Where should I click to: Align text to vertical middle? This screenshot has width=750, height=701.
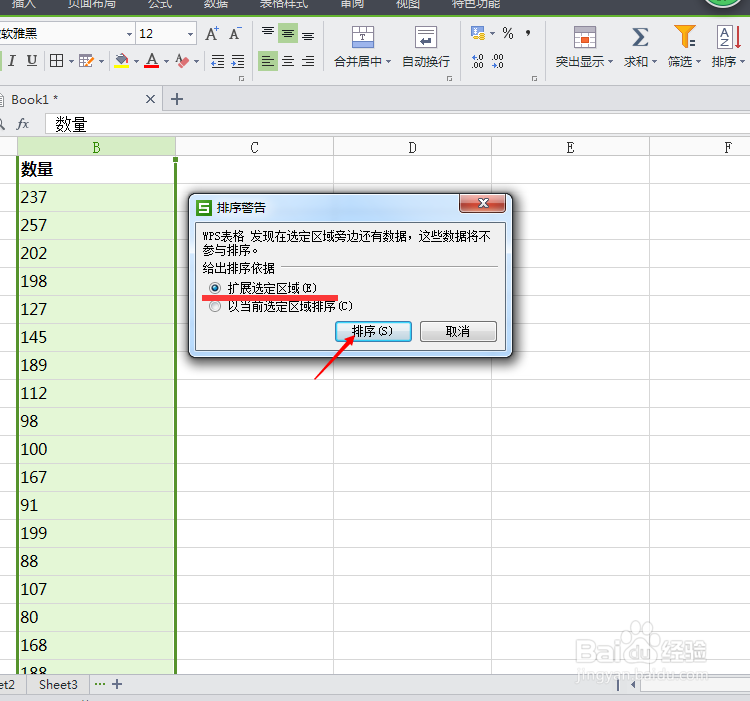coord(288,33)
